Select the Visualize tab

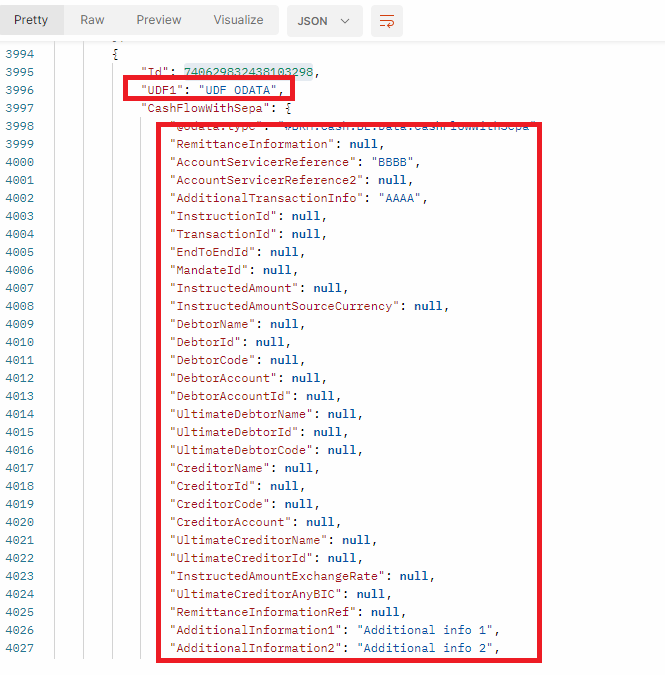click(238, 20)
